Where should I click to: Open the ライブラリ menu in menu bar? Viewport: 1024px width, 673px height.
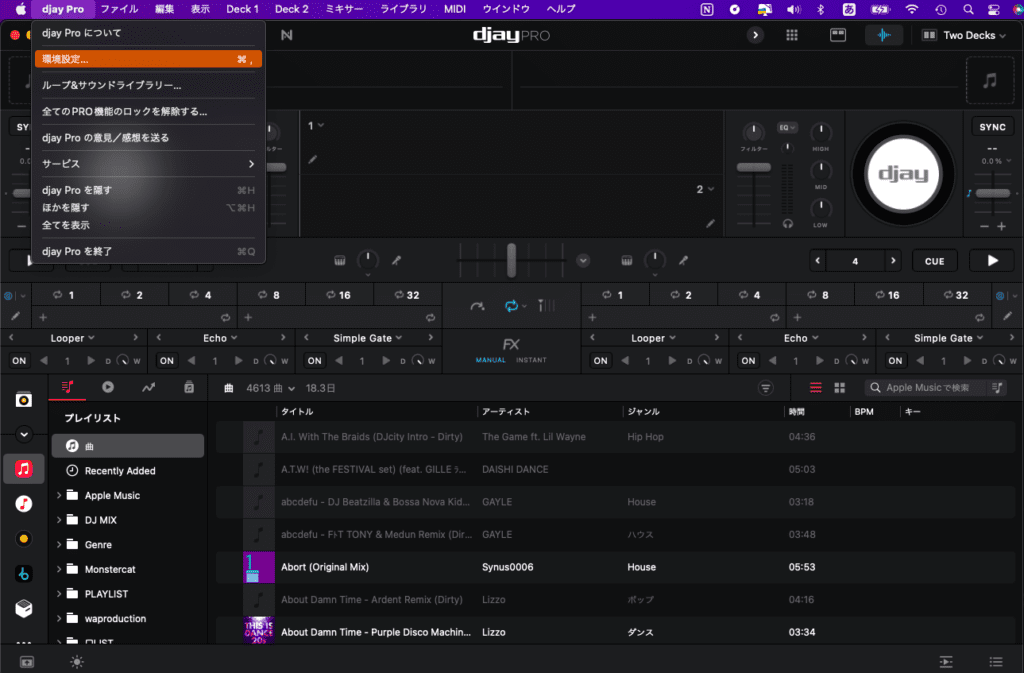point(403,9)
